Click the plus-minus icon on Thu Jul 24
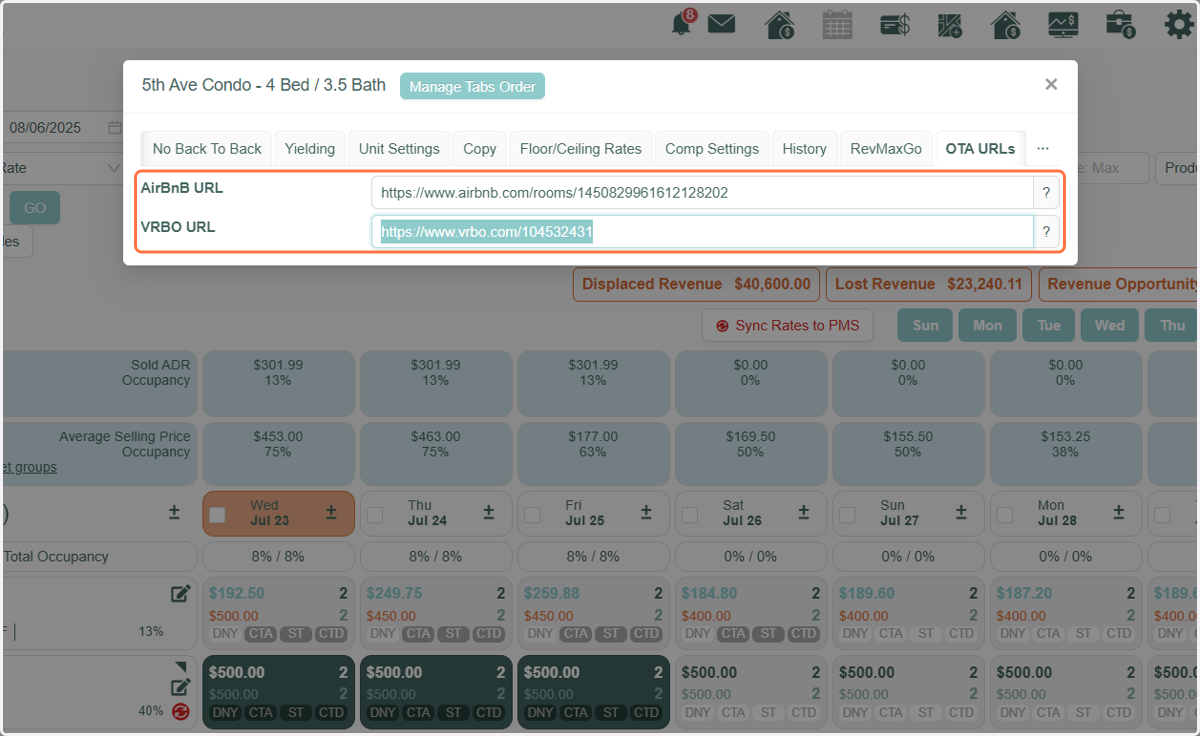The height and width of the screenshot is (736, 1200). (x=489, y=512)
